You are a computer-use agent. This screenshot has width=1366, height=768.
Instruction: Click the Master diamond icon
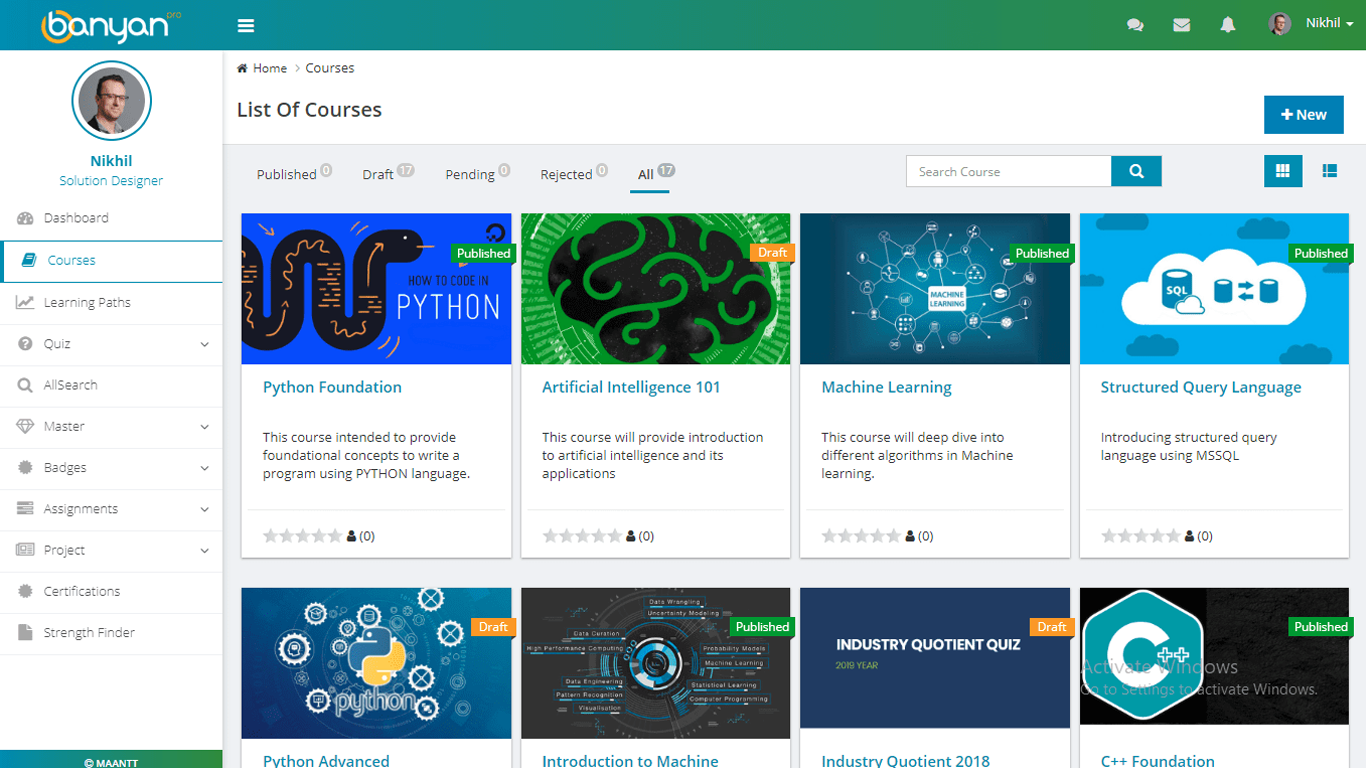[x=25, y=426]
